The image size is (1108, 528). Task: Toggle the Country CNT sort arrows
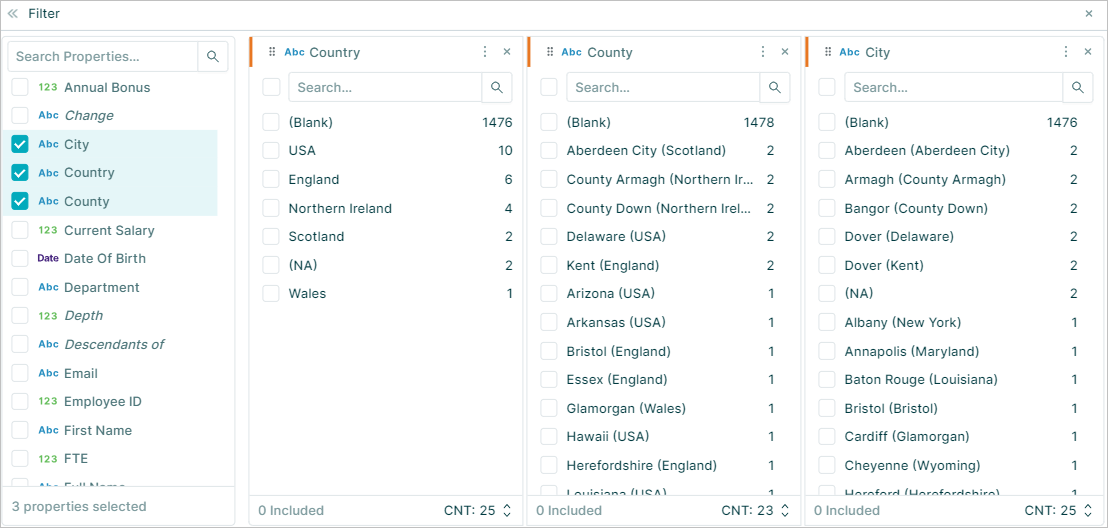507,510
